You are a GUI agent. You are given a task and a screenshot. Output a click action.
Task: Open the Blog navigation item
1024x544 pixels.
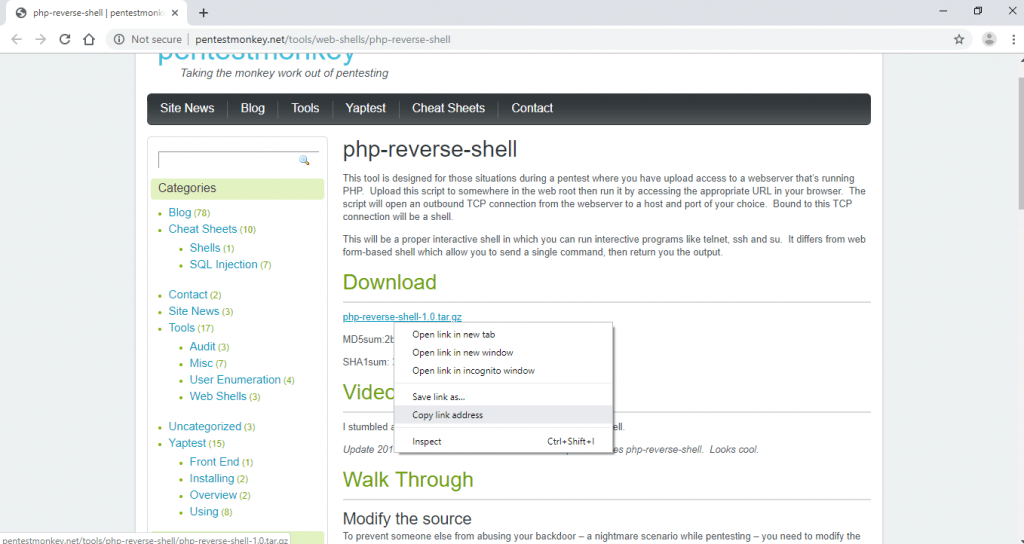point(253,108)
